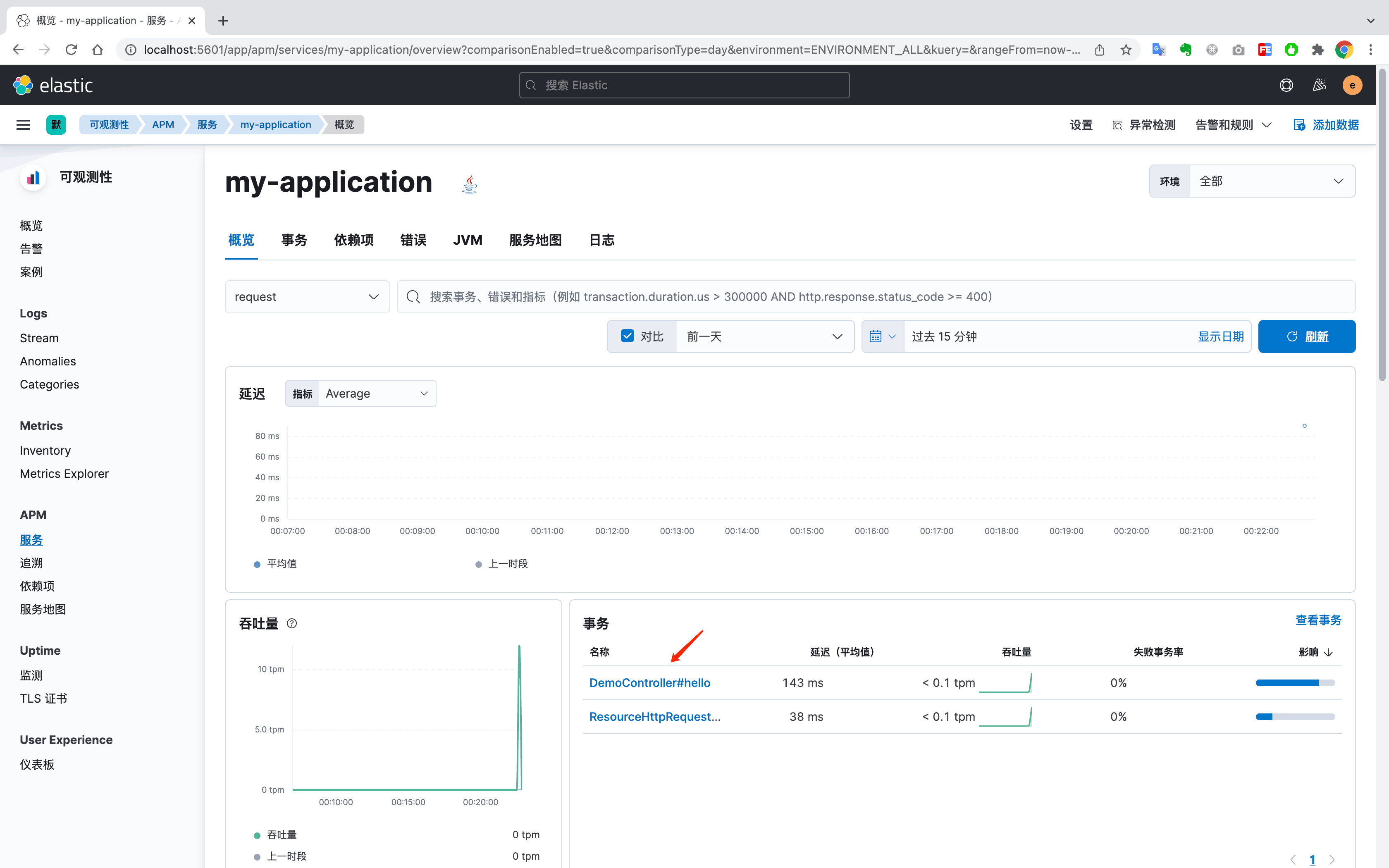Image resolution: width=1389 pixels, height=868 pixels.
Task: Click the past 15 minutes time range
Action: point(944,336)
